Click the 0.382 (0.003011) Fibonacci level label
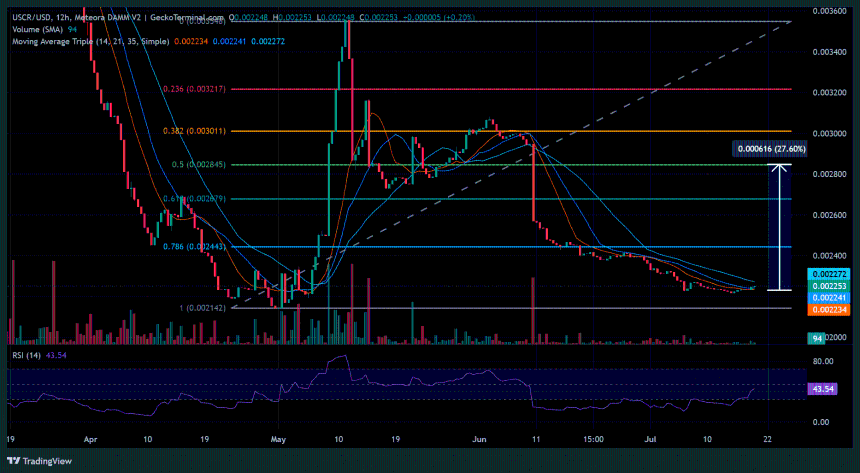The image size is (860, 473). pos(194,131)
